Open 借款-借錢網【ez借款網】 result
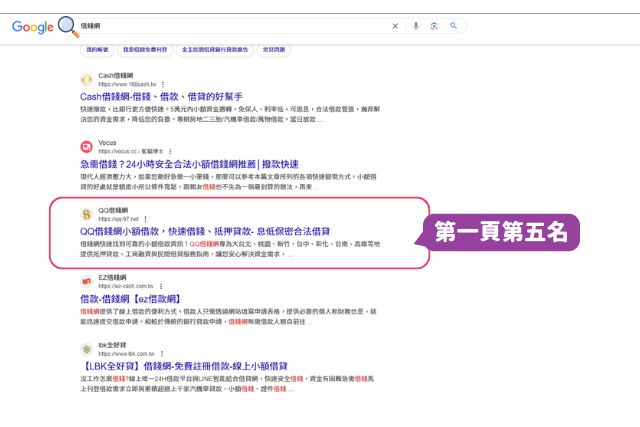Screen dimensions: 640x427 click(x=131, y=299)
